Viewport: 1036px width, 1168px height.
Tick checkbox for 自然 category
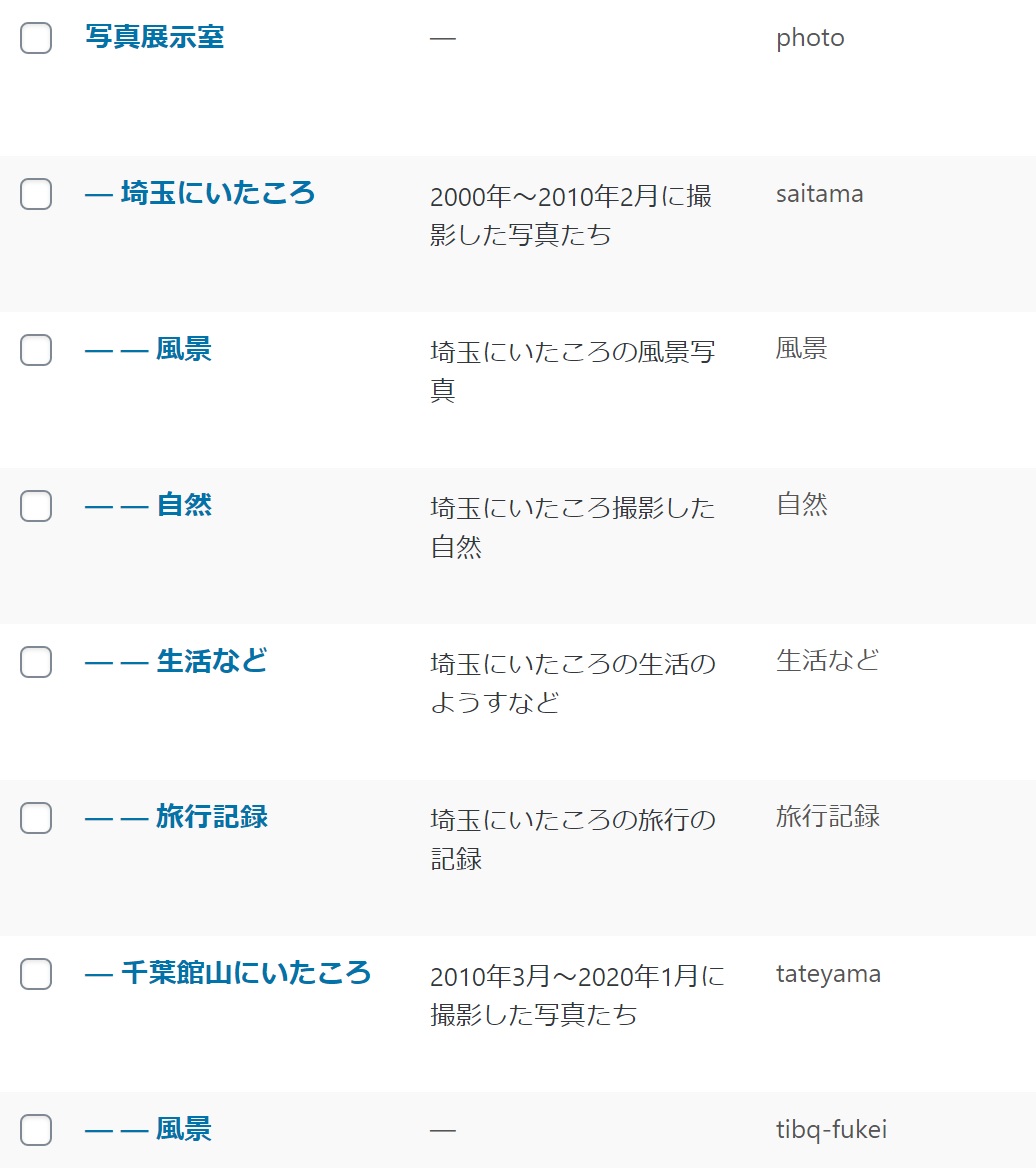[x=36, y=506]
